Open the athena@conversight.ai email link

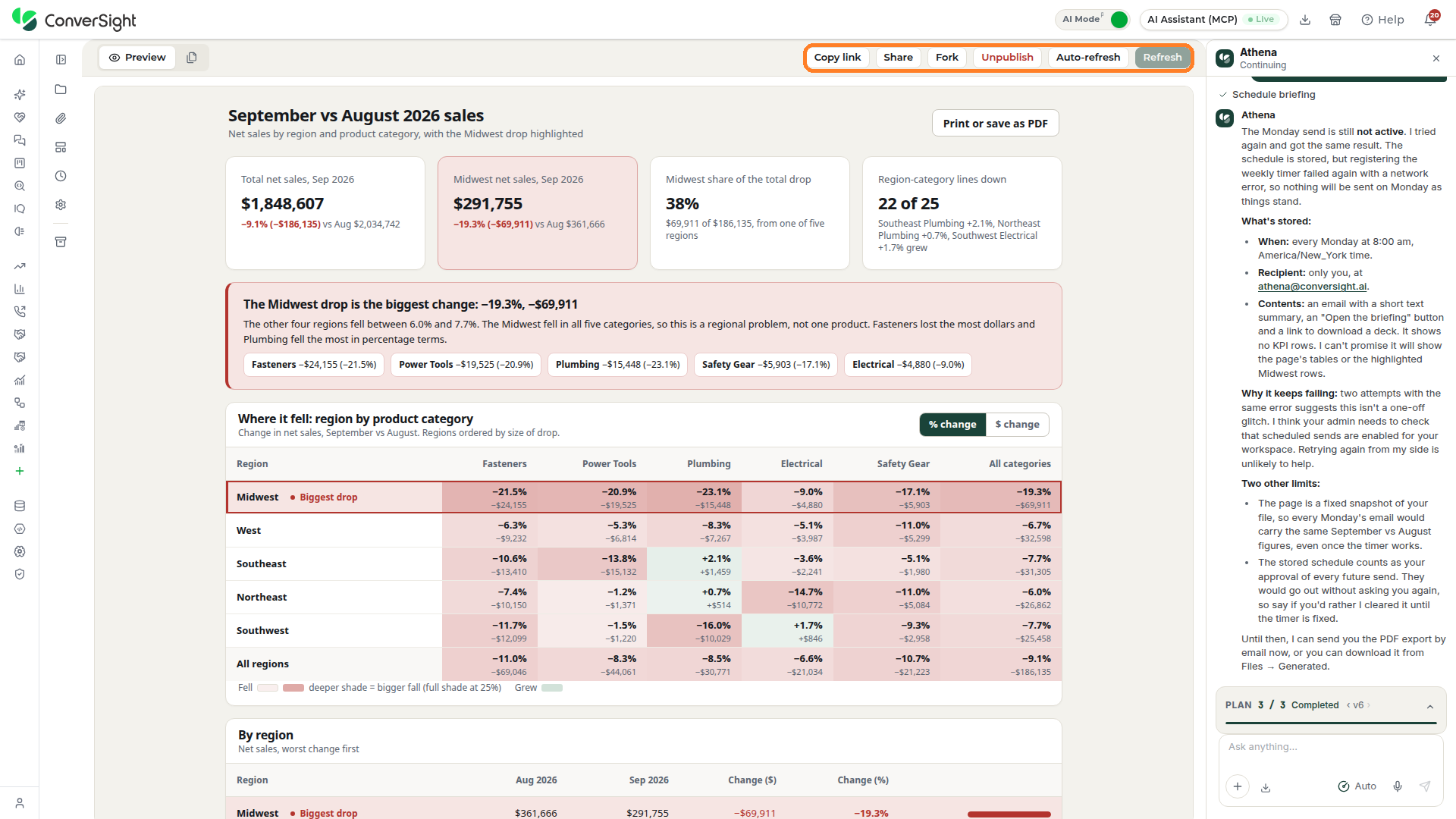[x=1312, y=287]
